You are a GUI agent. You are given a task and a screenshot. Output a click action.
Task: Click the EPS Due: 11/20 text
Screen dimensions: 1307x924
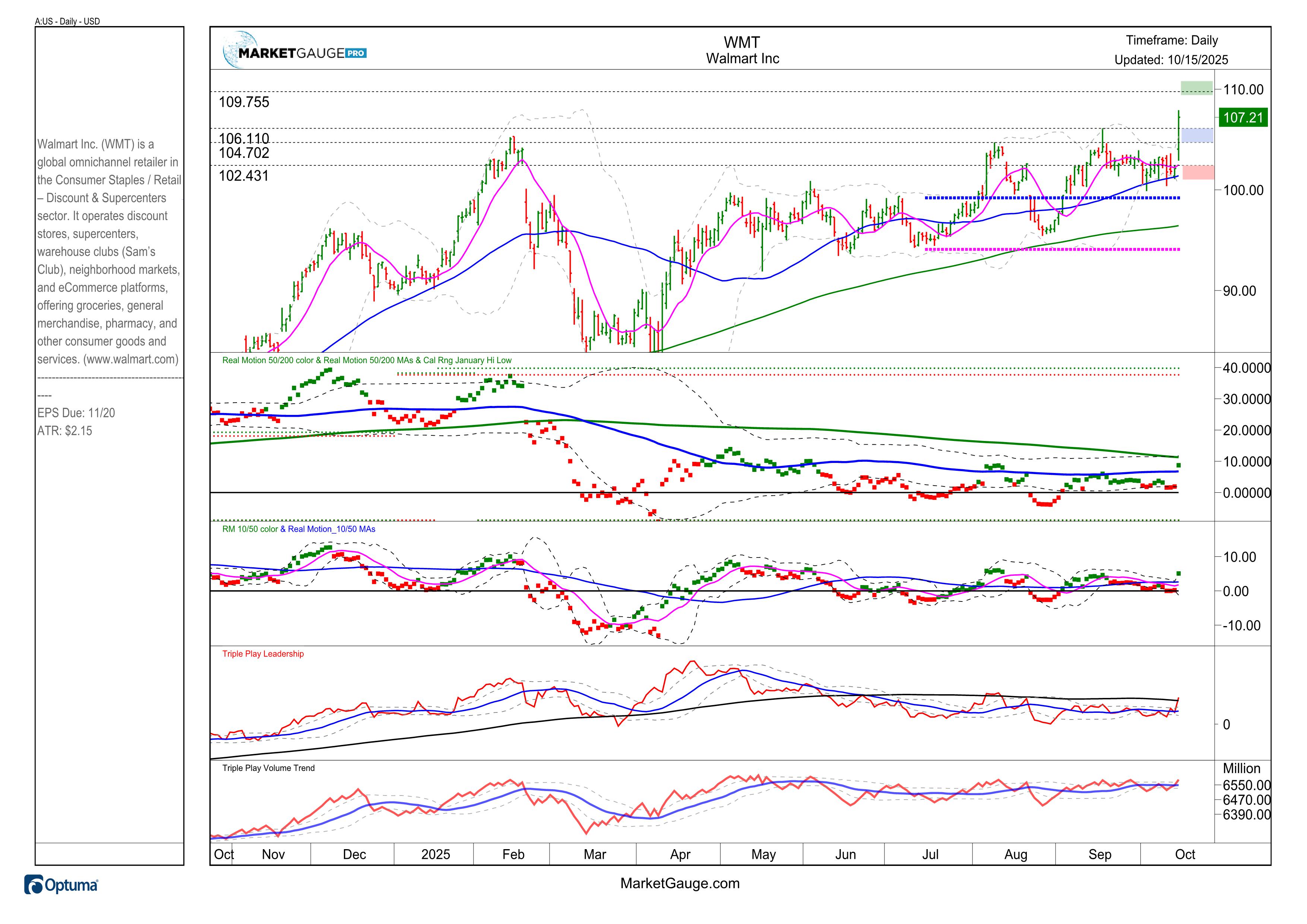tap(76, 413)
